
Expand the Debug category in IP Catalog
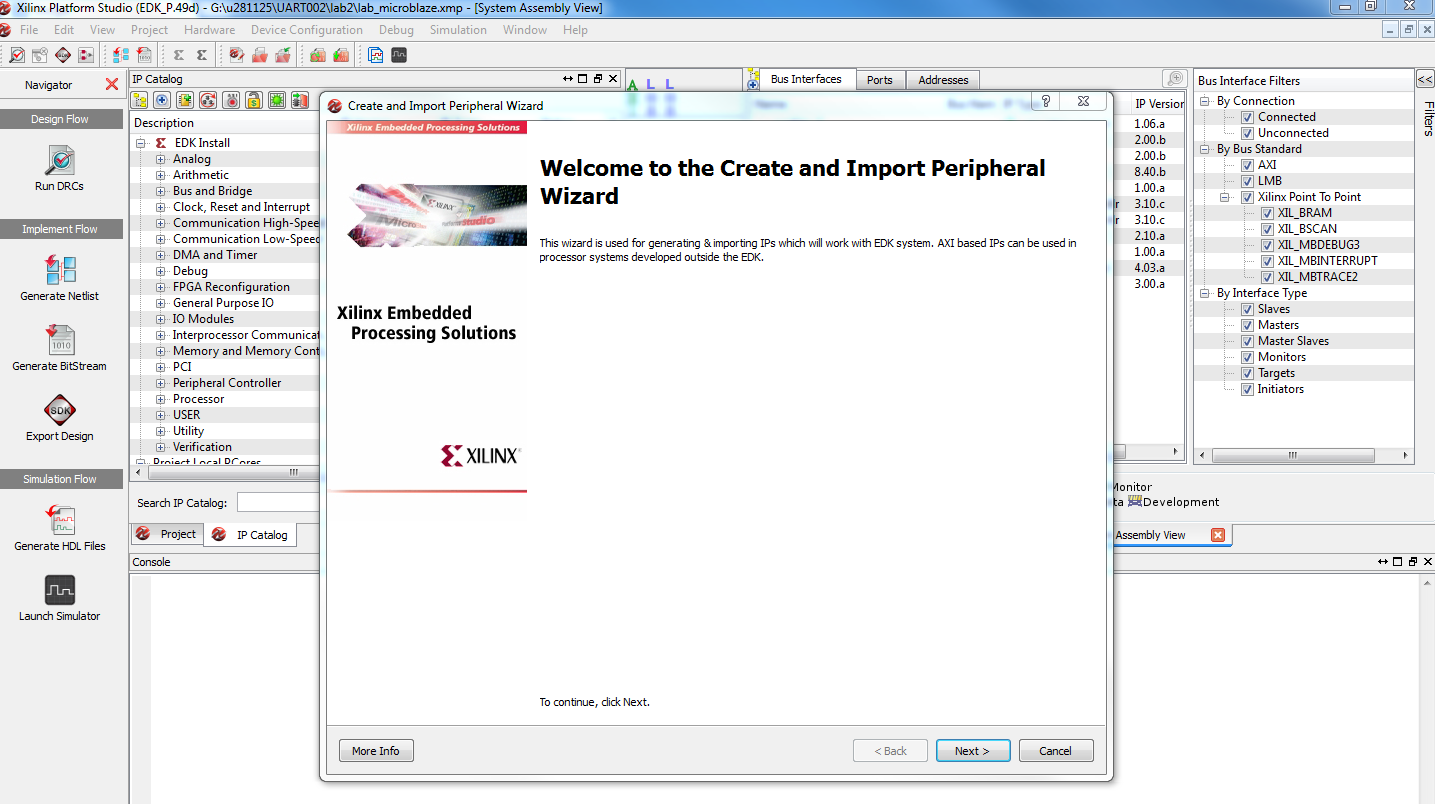tap(161, 271)
